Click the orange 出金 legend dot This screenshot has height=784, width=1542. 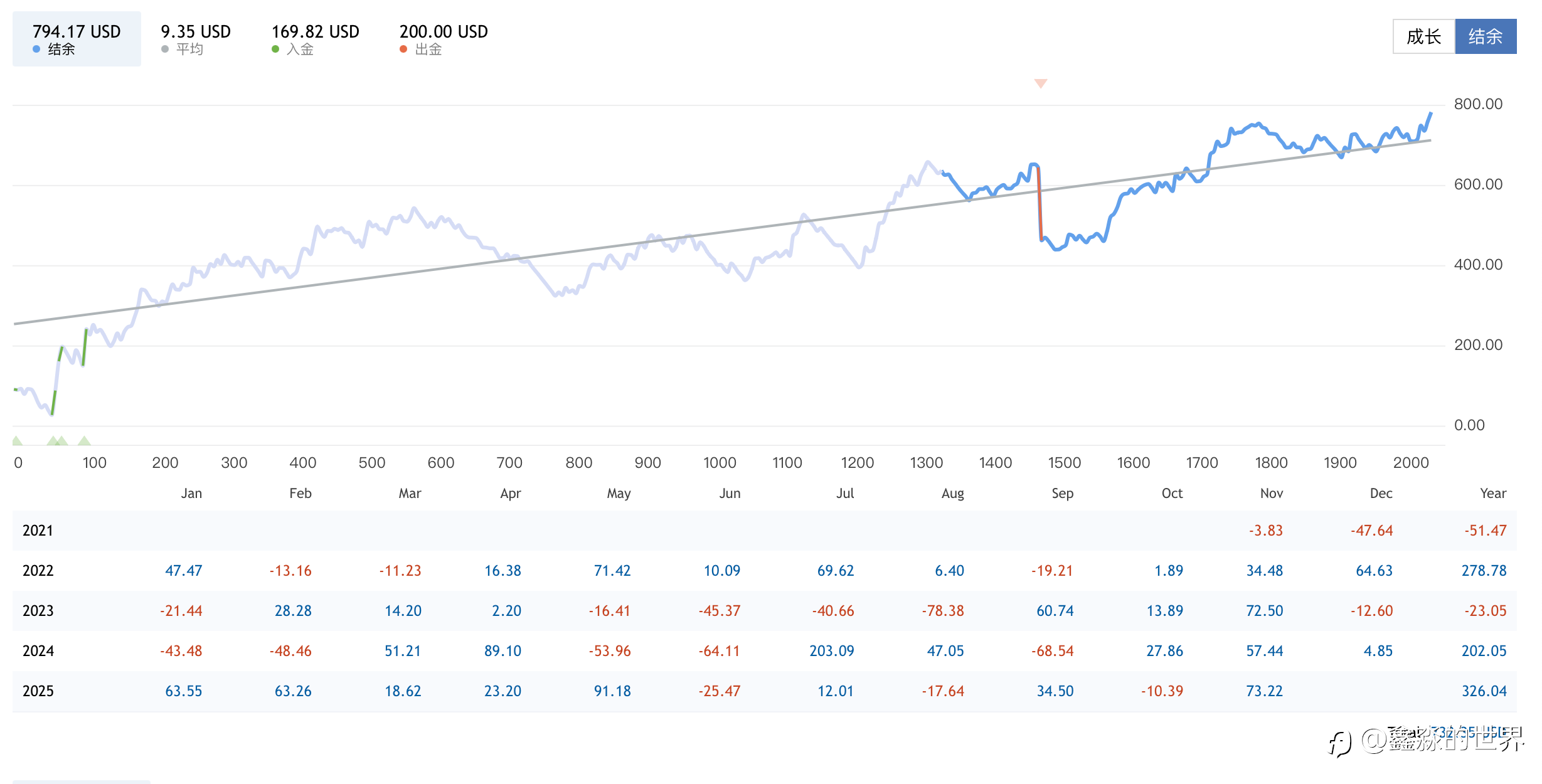click(x=403, y=49)
